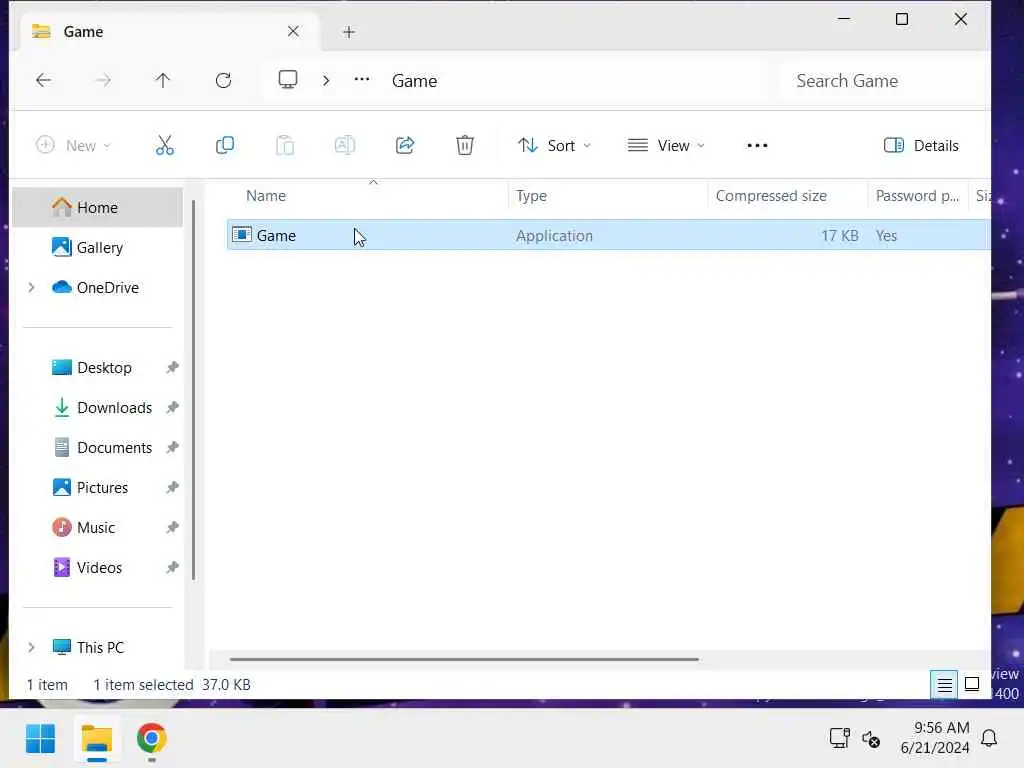The image size is (1024, 768).
Task: Click the Yes password cell
Action: (x=886, y=236)
